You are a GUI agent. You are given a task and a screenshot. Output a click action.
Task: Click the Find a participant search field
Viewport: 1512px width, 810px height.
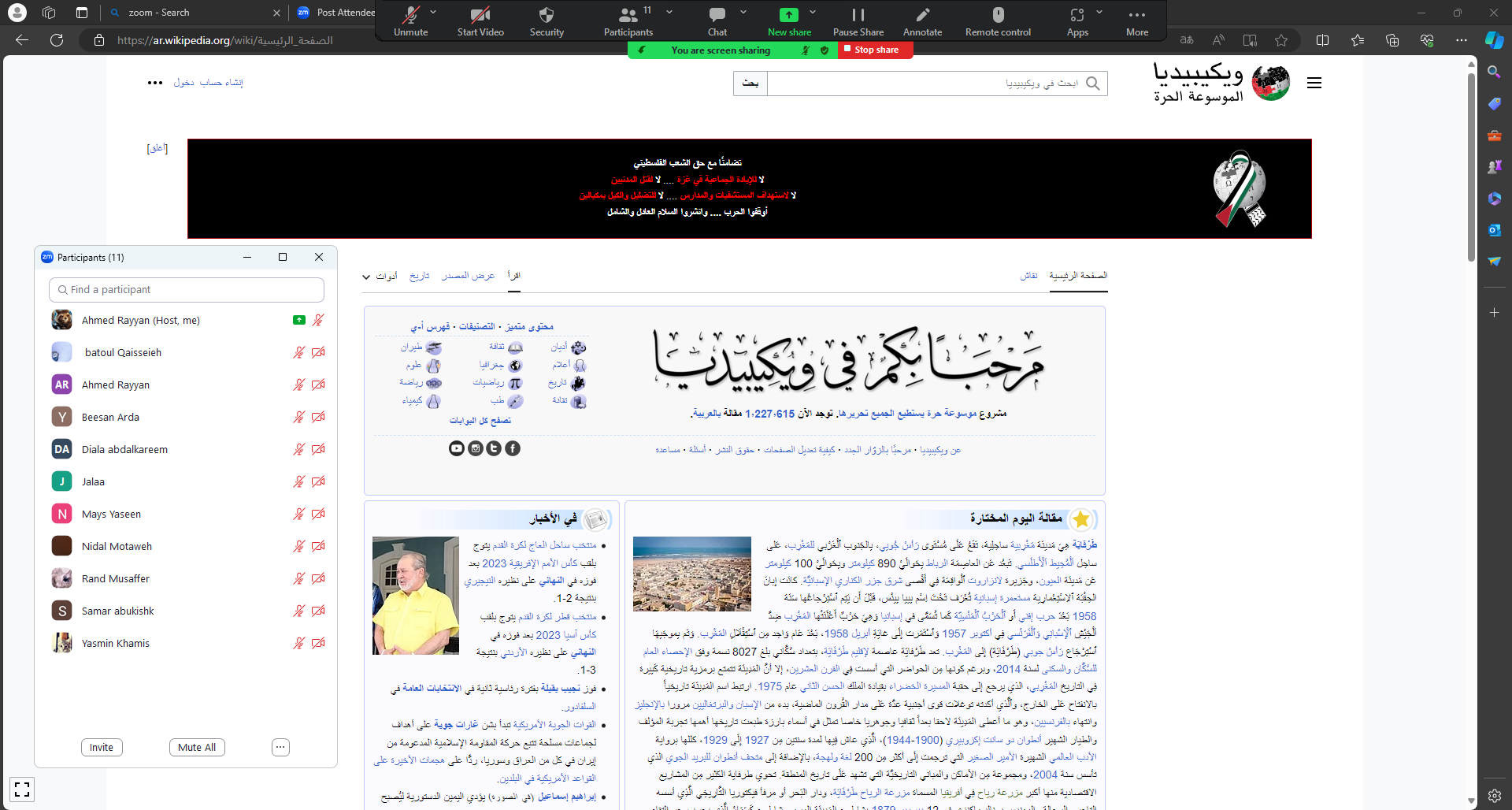[x=186, y=289]
